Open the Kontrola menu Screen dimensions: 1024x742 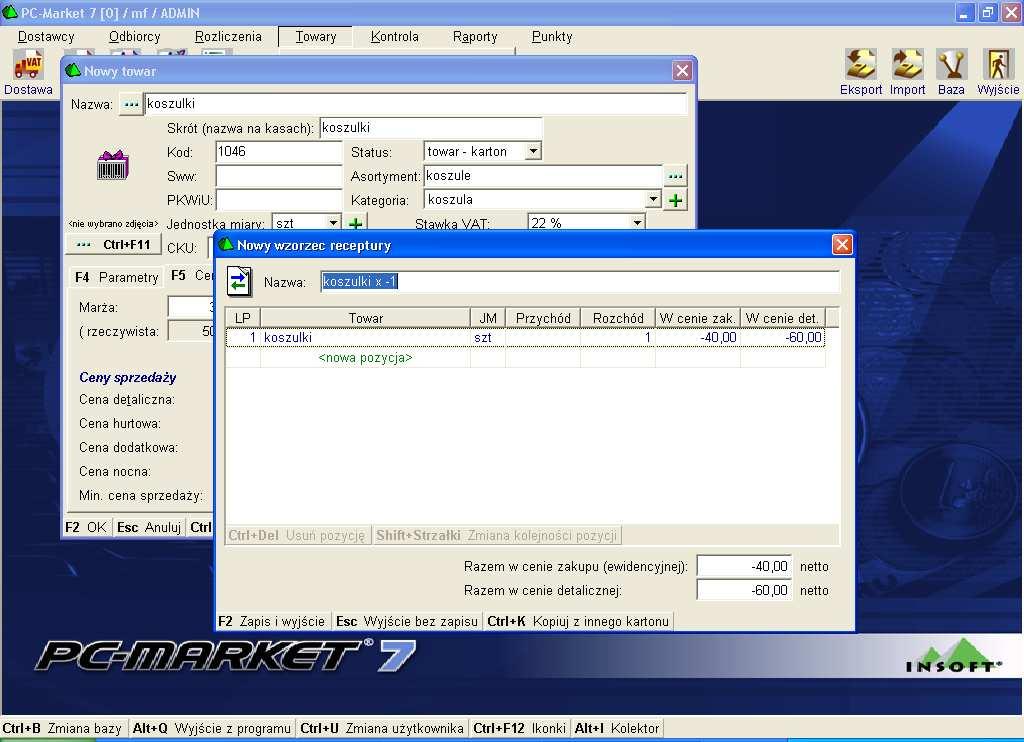(394, 37)
